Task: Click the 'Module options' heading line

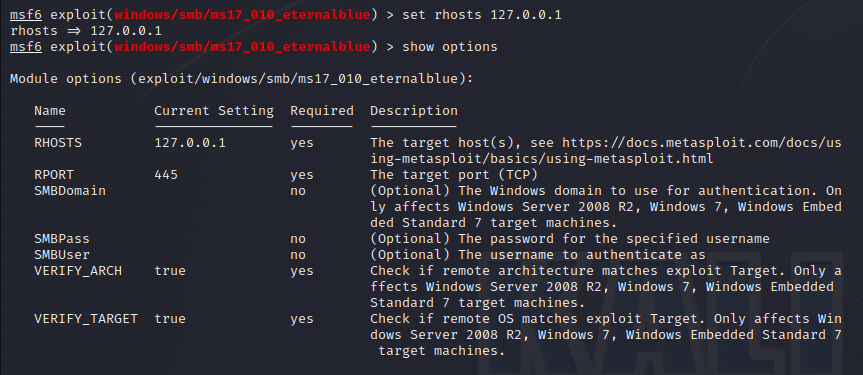Action: (x=242, y=79)
